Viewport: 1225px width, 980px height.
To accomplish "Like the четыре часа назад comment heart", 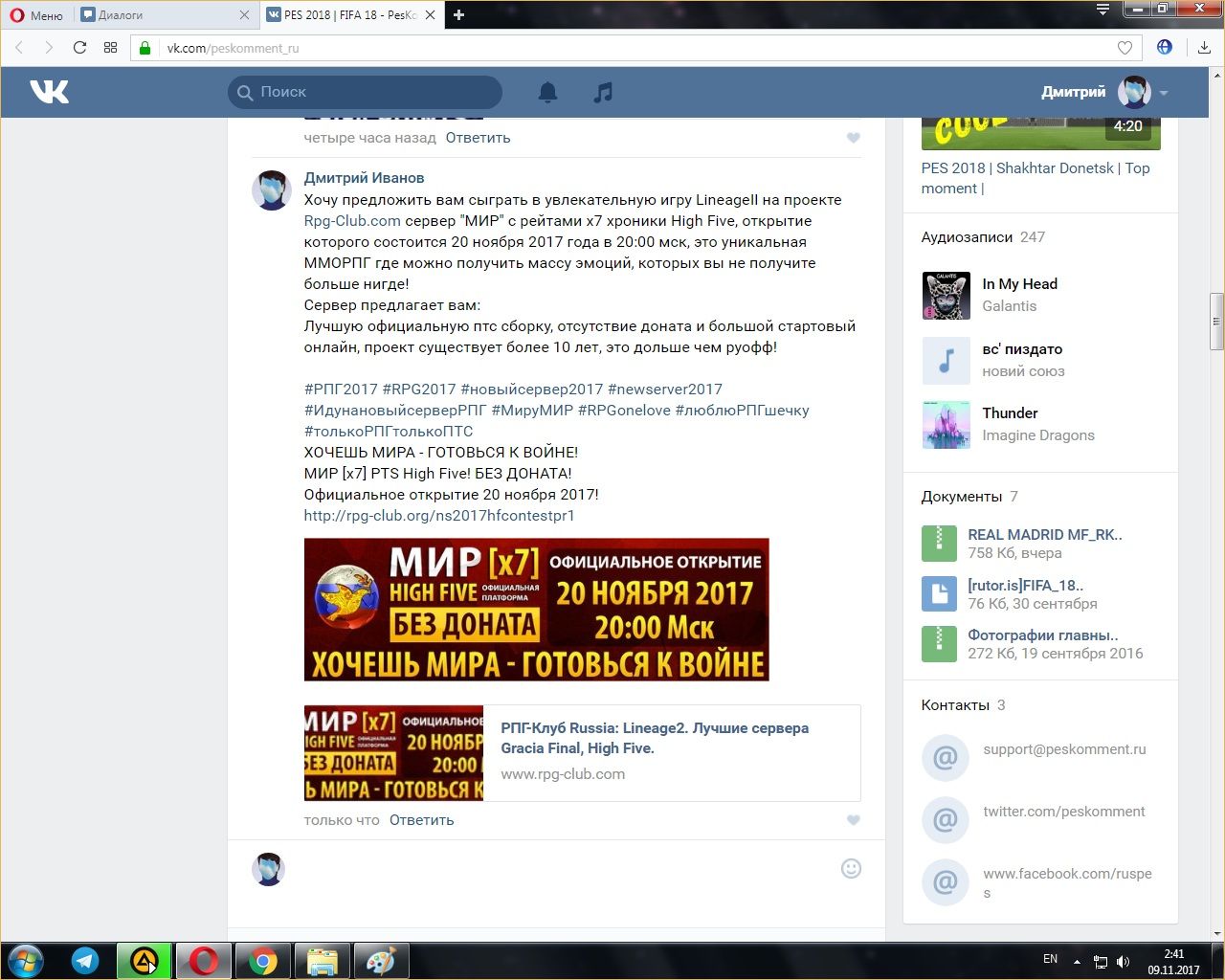I will [x=853, y=138].
